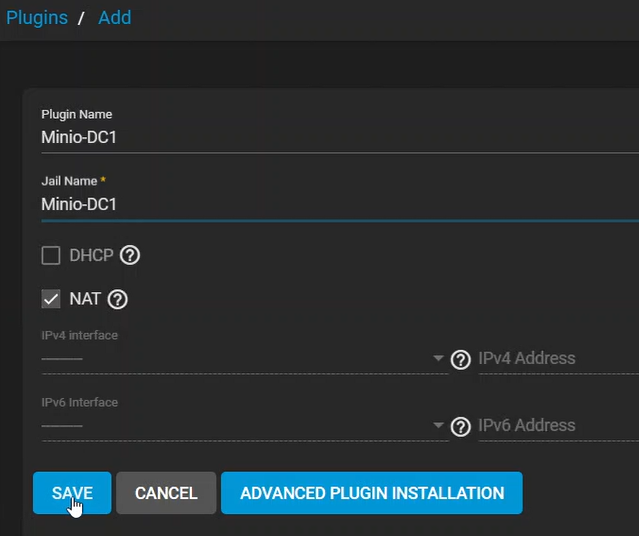This screenshot has width=639, height=536.
Task: Click the DHCP label text
Action: tap(91, 256)
